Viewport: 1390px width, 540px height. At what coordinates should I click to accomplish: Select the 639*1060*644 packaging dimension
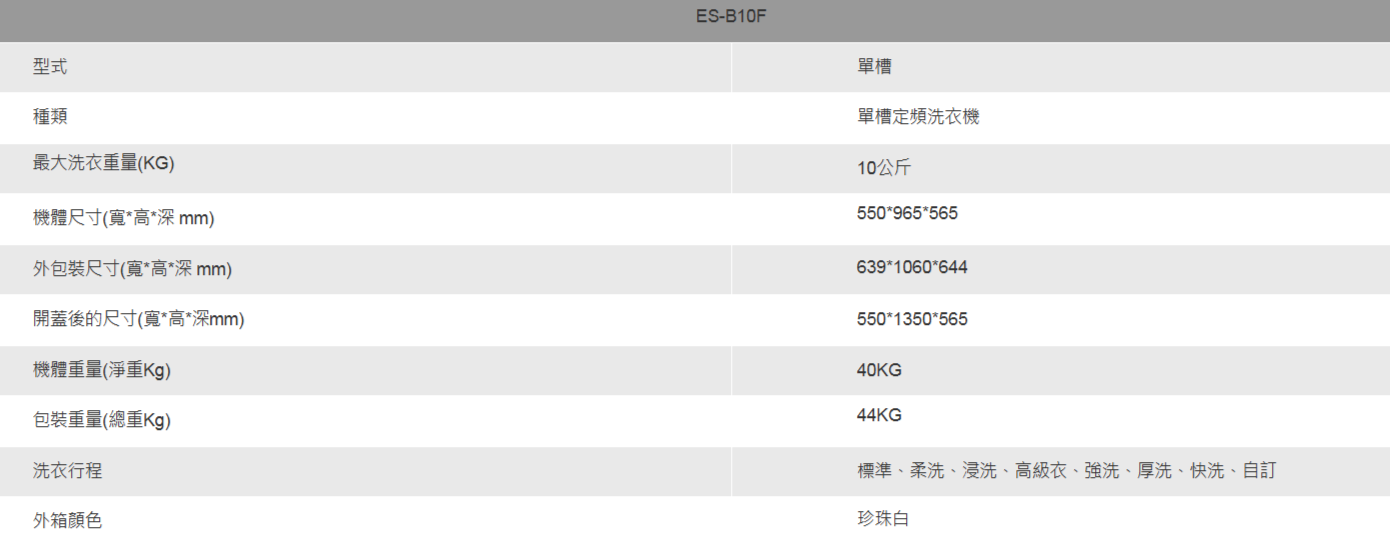[x=912, y=267]
